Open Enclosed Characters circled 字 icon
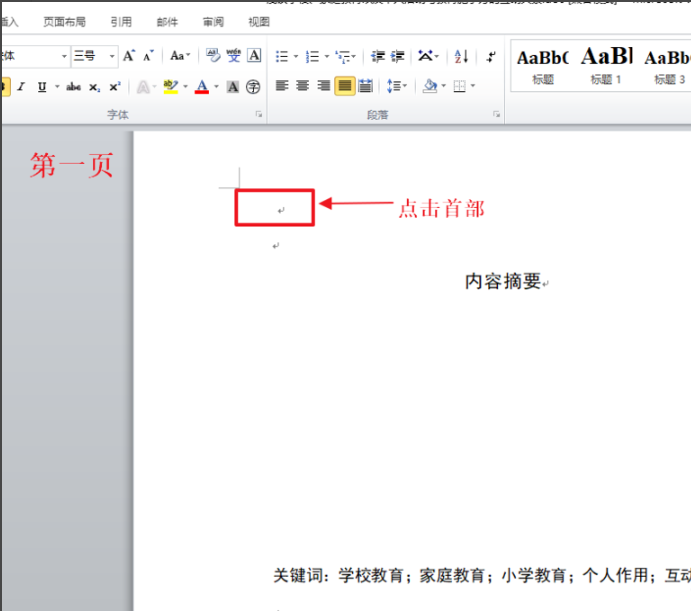The height and width of the screenshot is (611, 691). 253,87
